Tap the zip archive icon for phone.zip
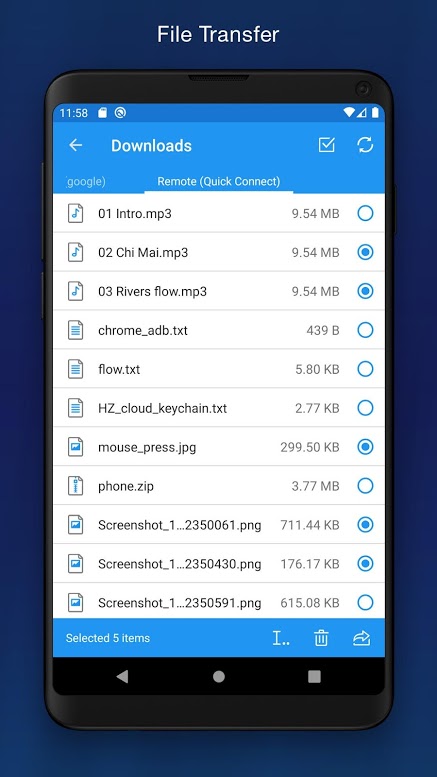Viewport: 437px width, 777px height. point(75,486)
